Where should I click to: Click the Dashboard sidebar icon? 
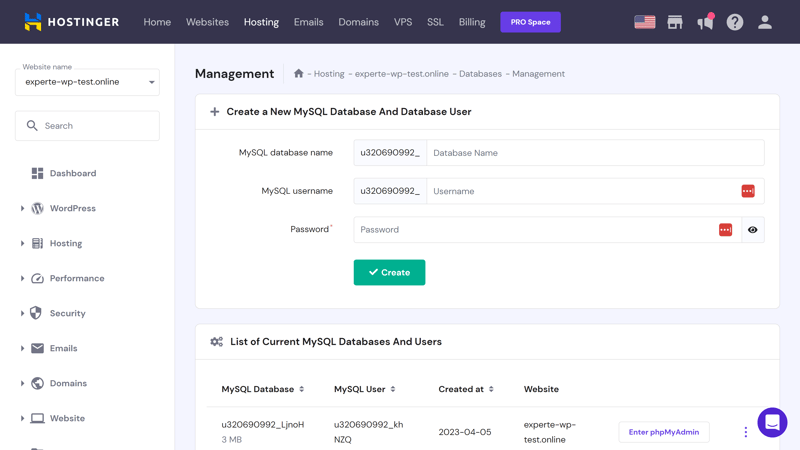coord(37,173)
